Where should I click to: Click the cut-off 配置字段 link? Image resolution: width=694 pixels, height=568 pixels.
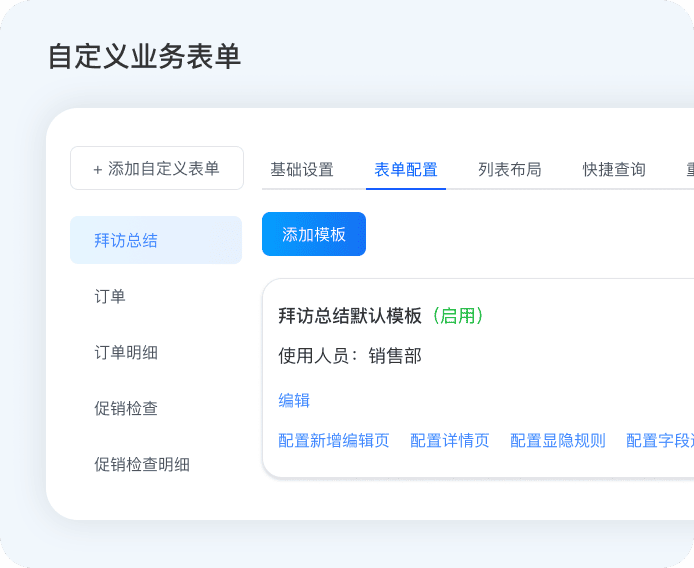pos(659,440)
